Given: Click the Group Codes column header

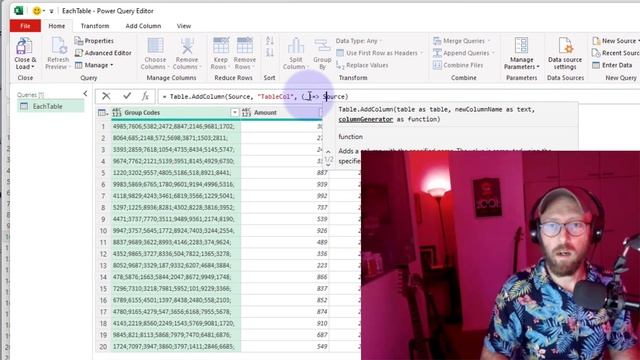Looking at the screenshot, I should [x=176, y=113].
